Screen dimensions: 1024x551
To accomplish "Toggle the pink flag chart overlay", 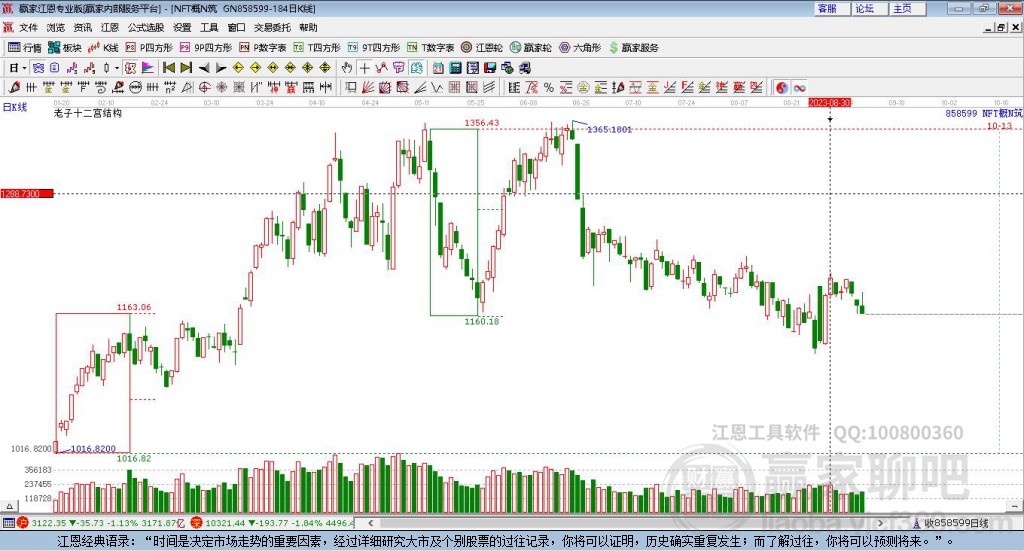I will [x=148, y=68].
